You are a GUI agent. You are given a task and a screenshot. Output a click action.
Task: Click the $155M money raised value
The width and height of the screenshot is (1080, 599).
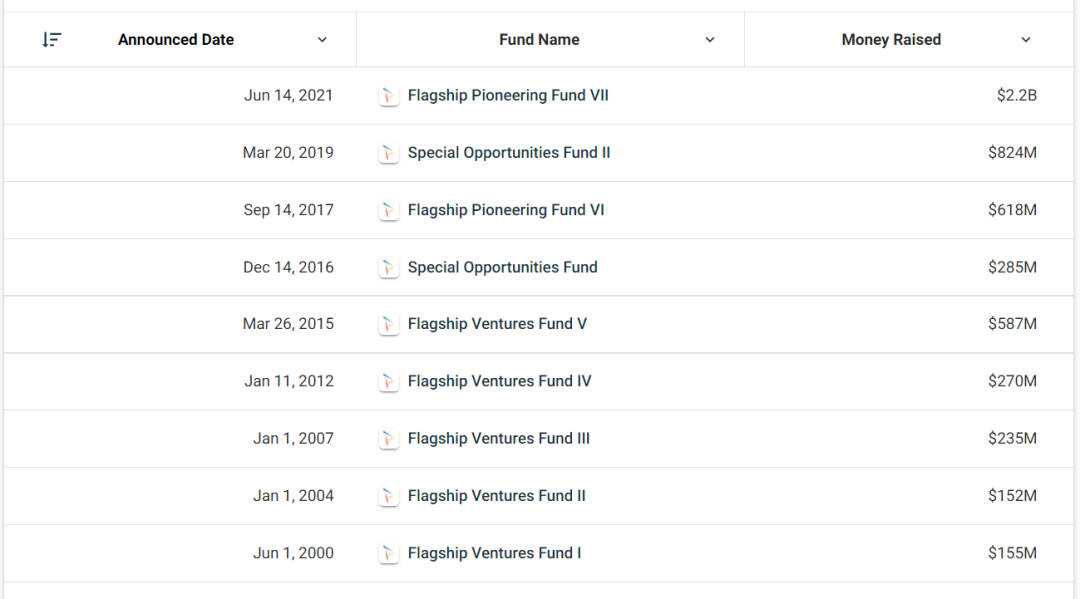pyautogui.click(x=1012, y=553)
